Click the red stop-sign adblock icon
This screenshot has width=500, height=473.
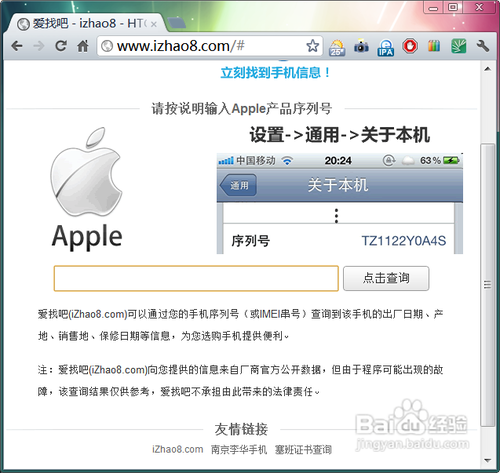tap(410, 46)
